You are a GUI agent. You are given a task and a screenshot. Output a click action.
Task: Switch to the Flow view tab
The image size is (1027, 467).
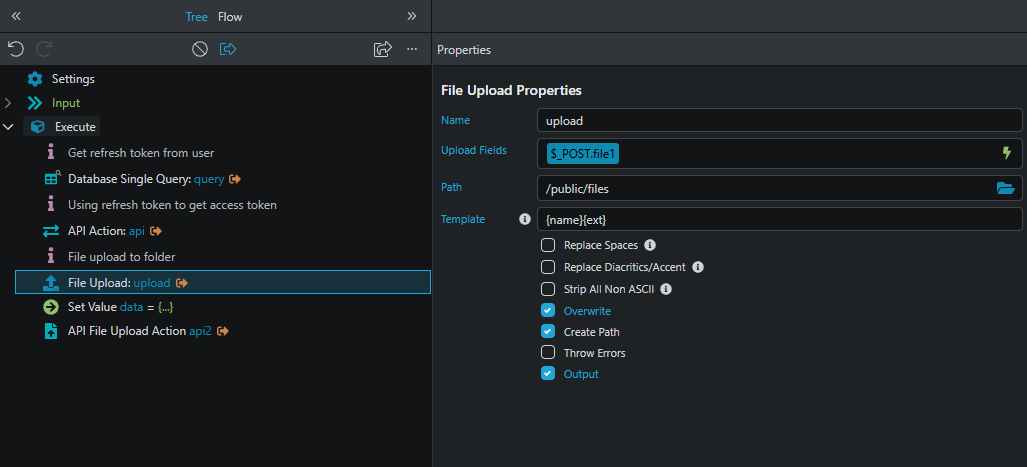(x=230, y=17)
